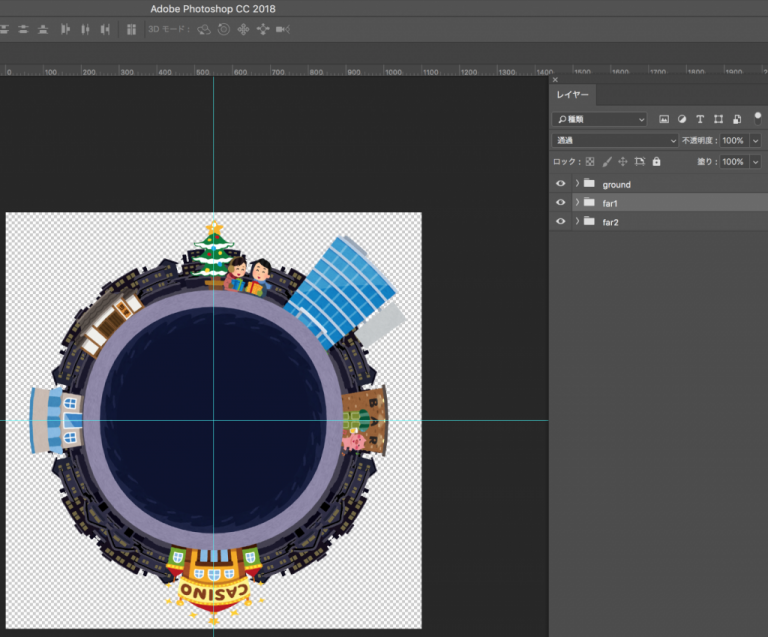Click the pixel layer filter icon
This screenshot has height=637, width=768.
[663, 119]
